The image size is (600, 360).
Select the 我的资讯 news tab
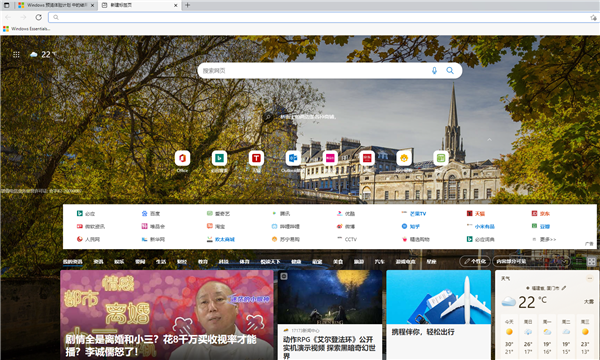73,262
